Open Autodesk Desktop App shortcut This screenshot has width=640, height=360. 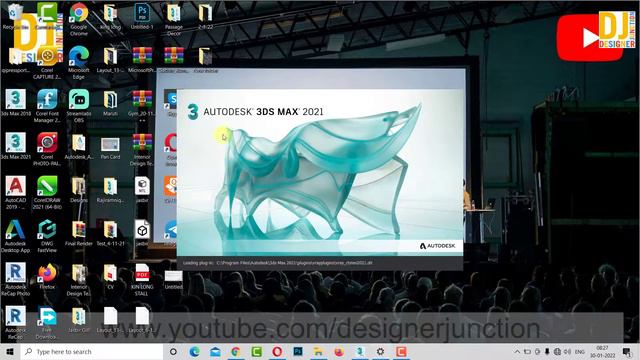(16, 236)
